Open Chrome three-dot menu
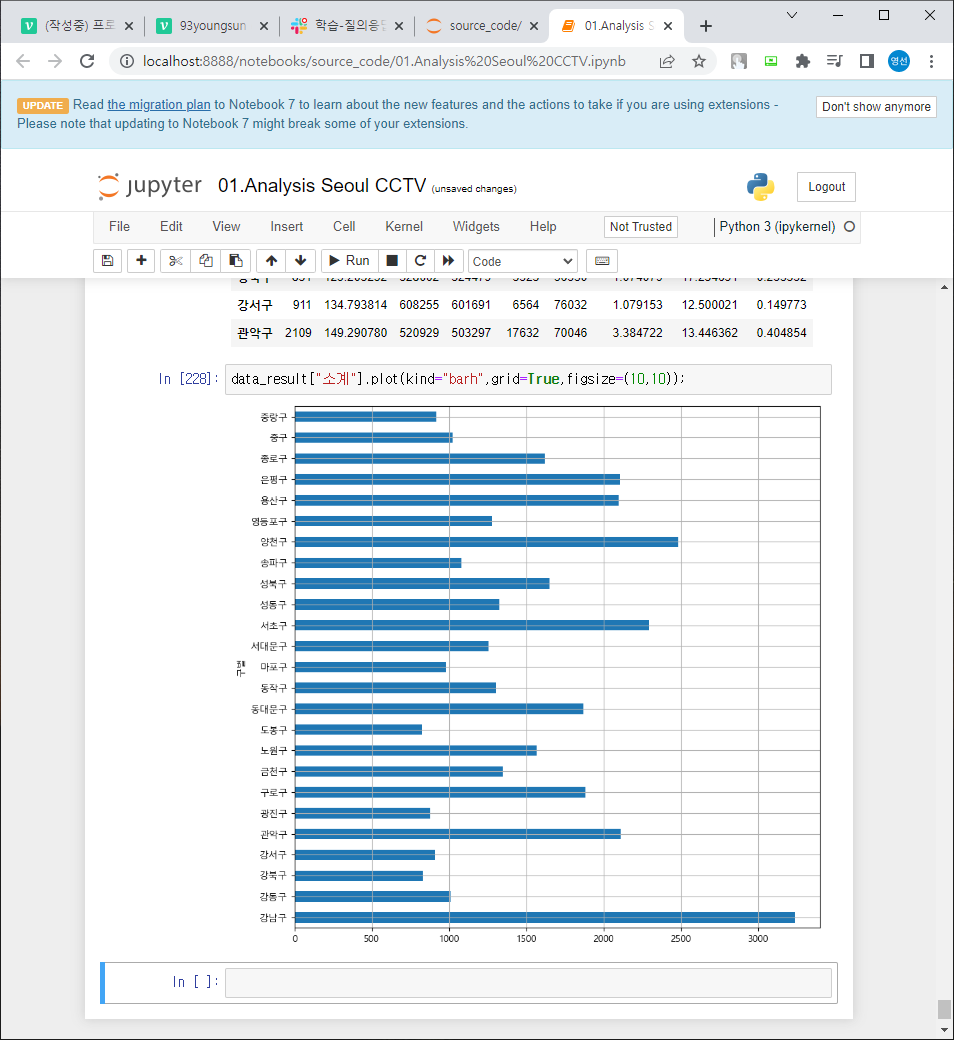This screenshot has width=954, height=1040. click(x=931, y=62)
